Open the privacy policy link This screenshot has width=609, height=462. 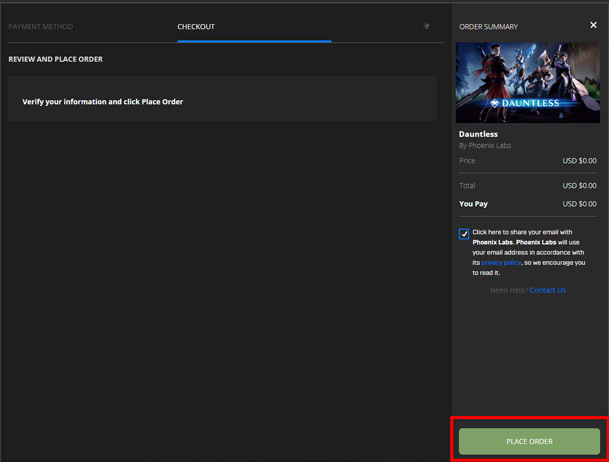coord(501,262)
